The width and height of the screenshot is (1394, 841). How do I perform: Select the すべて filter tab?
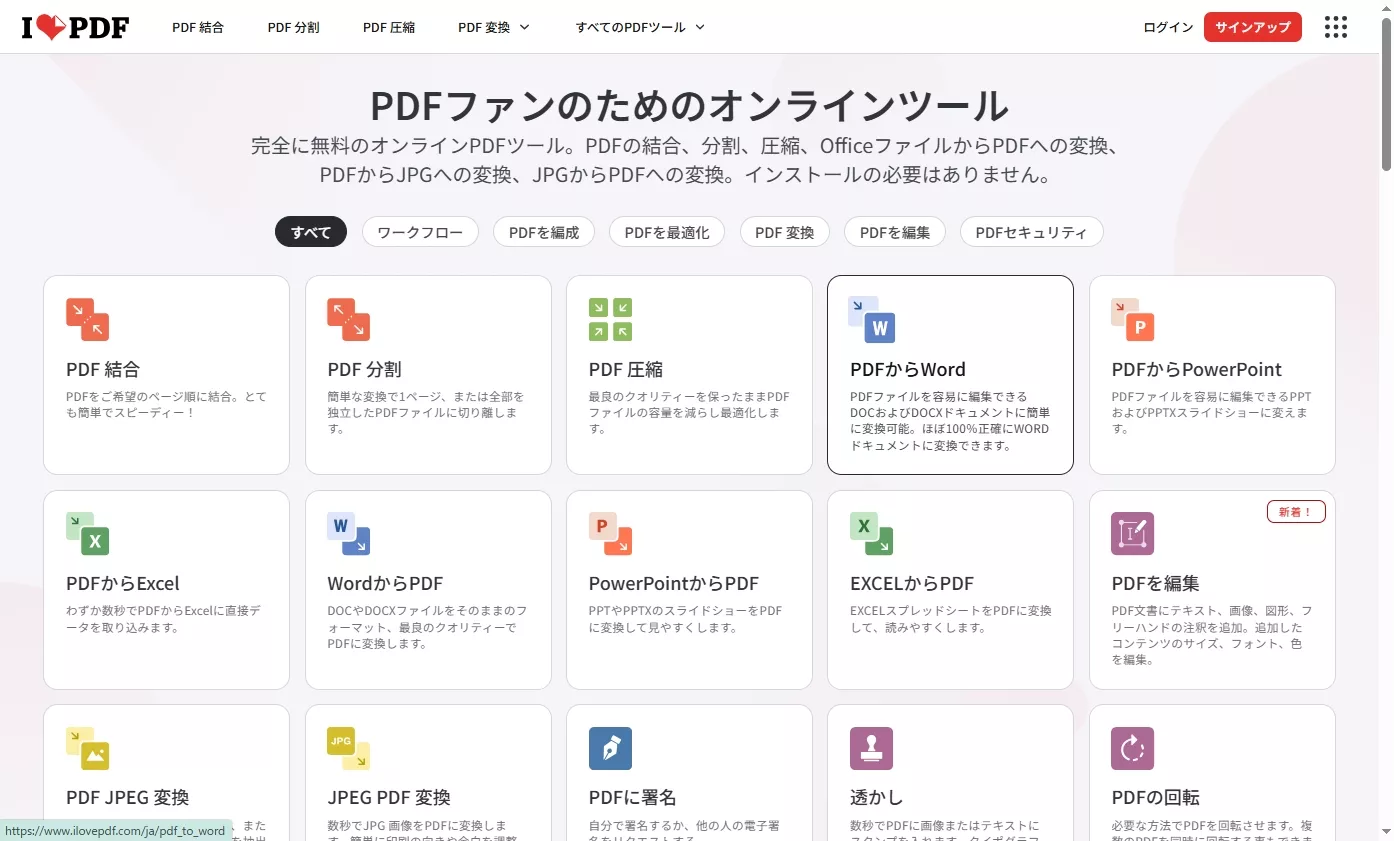(311, 232)
